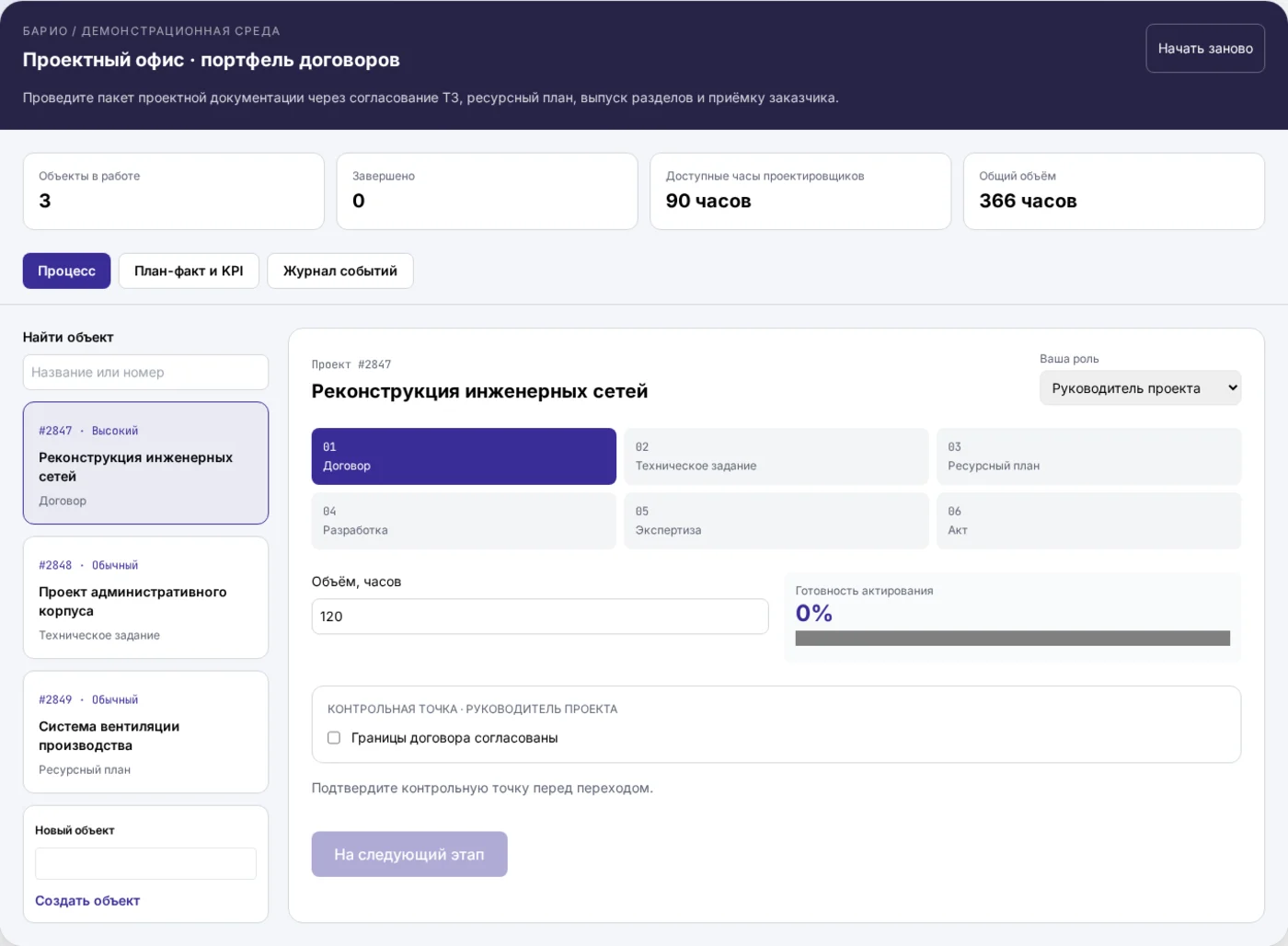This screenshot has height=946, width=1288.
Task: Click the «На следующий этап» button
Action: click(409, 854)
